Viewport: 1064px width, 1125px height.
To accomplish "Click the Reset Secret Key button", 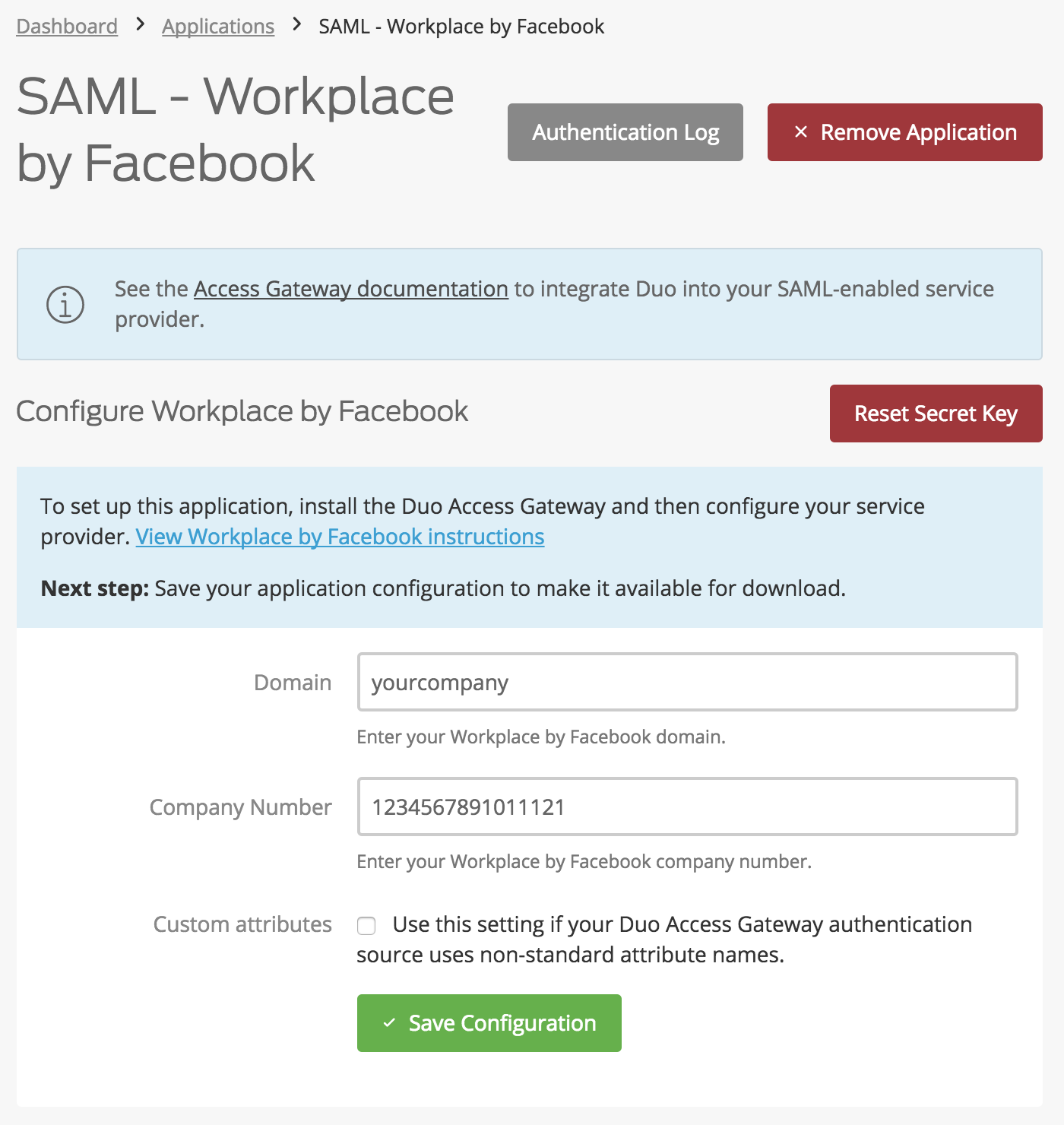I will tap(936, 414).
